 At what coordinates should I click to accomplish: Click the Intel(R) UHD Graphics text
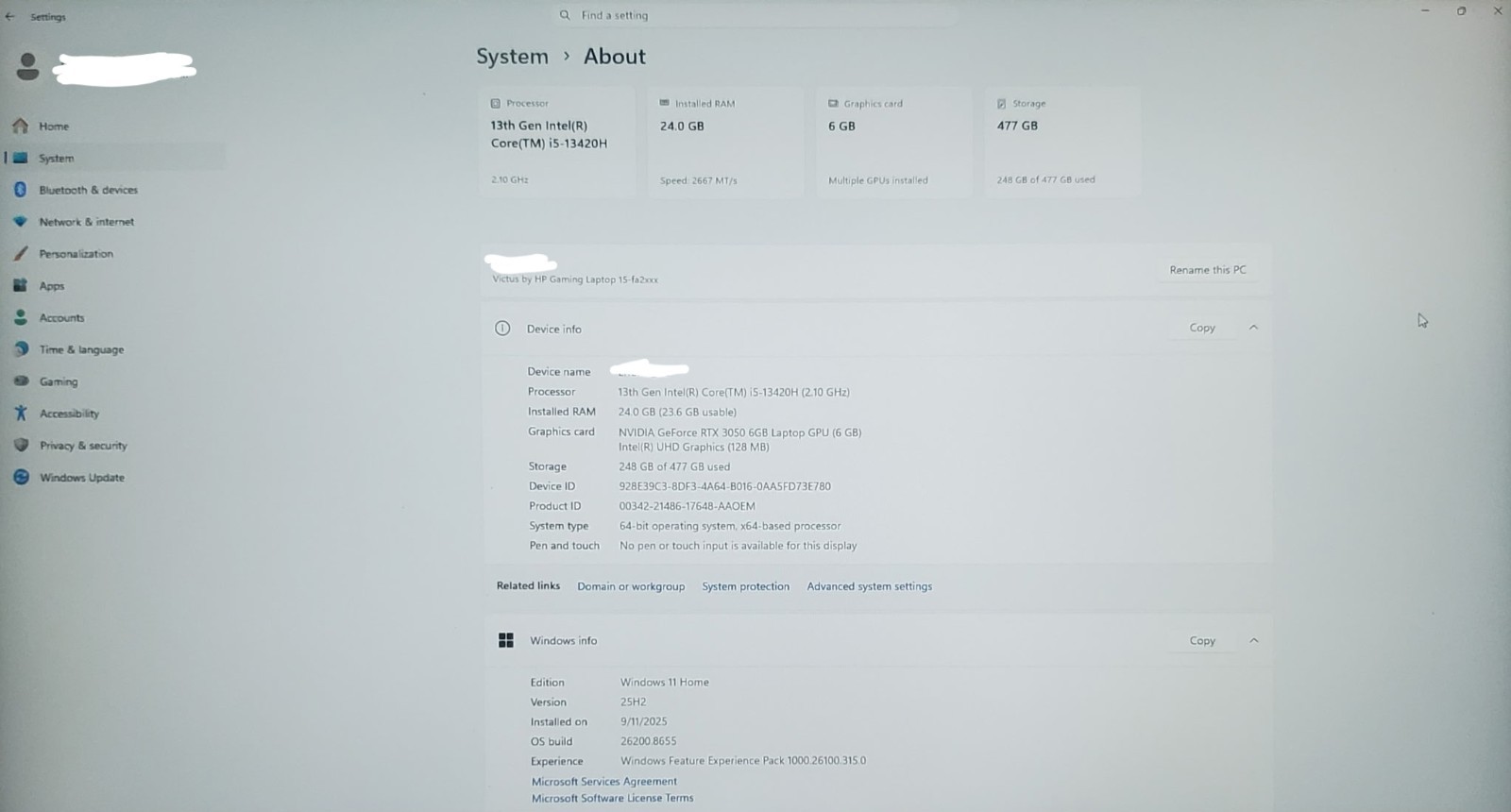point(693,448)
